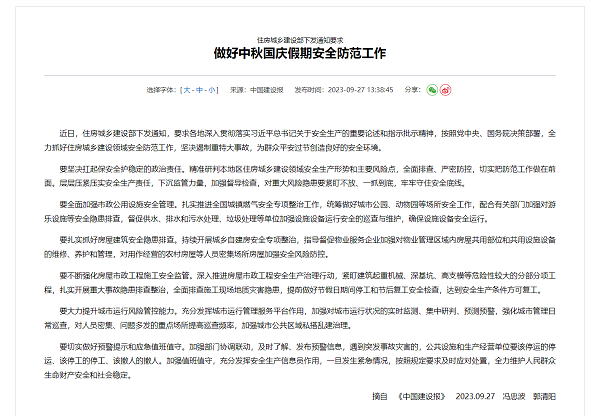Click author name 冯思波
Screen dimensions: 600x416
click(x=514, y=396)
